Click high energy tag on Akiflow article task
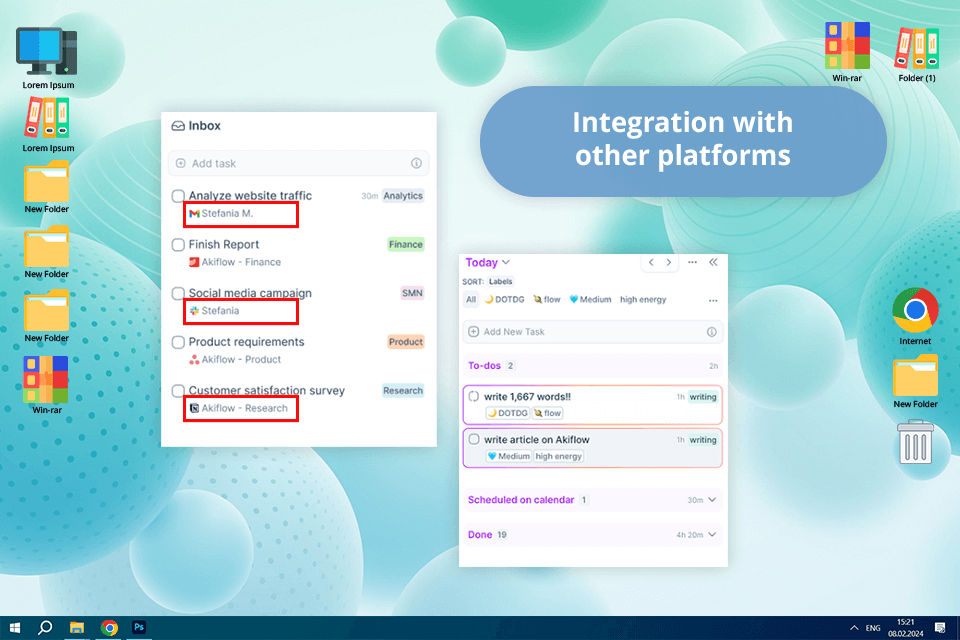Screen dimensions: 960x640 [558, 456]
